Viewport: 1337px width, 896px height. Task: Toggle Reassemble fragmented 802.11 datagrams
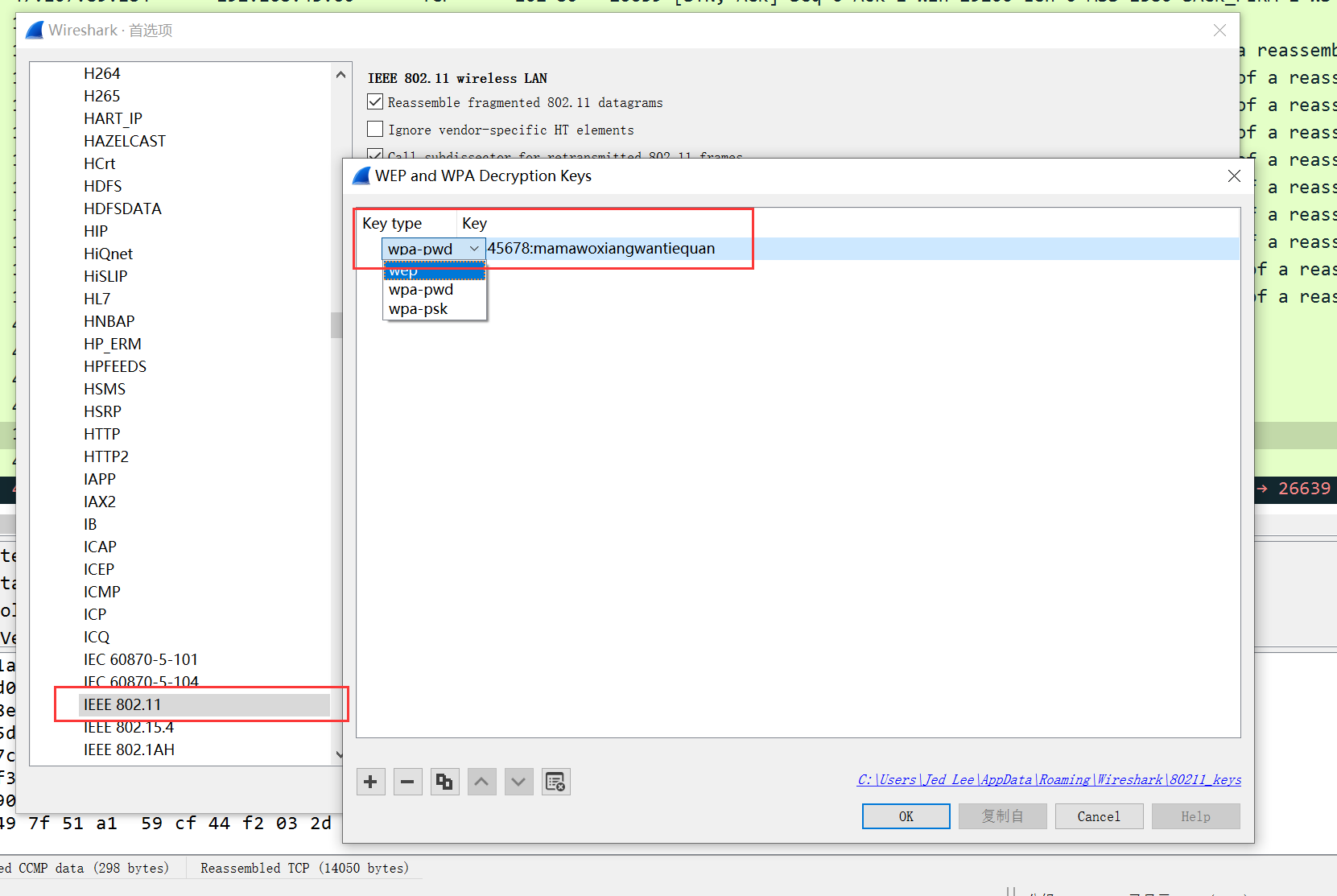click(375, 102)
